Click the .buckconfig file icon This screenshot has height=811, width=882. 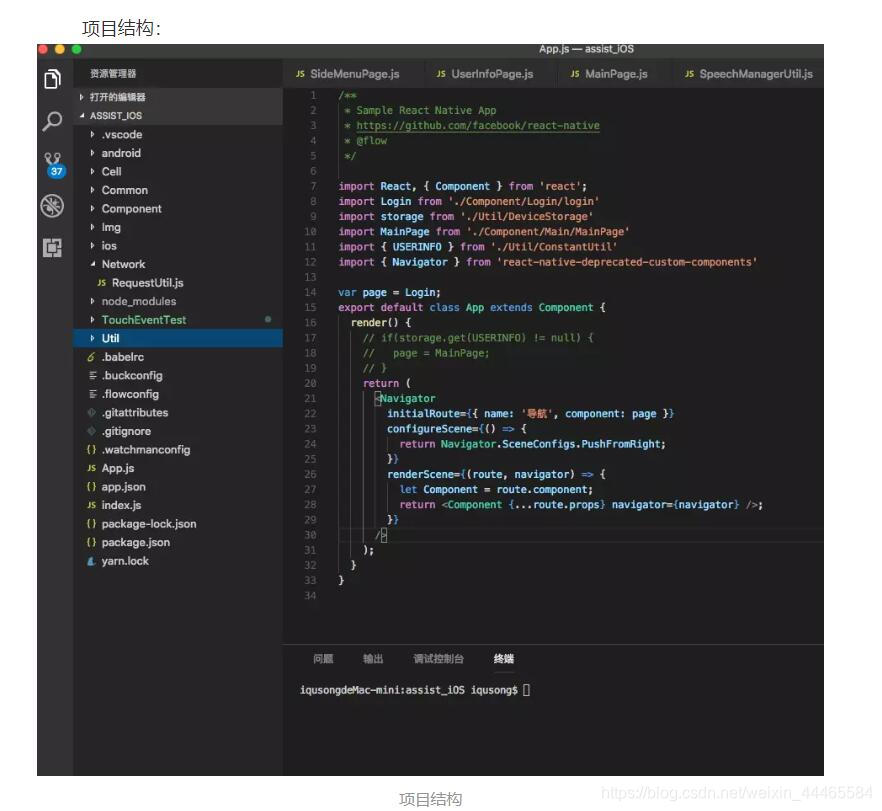coord(92,375)
